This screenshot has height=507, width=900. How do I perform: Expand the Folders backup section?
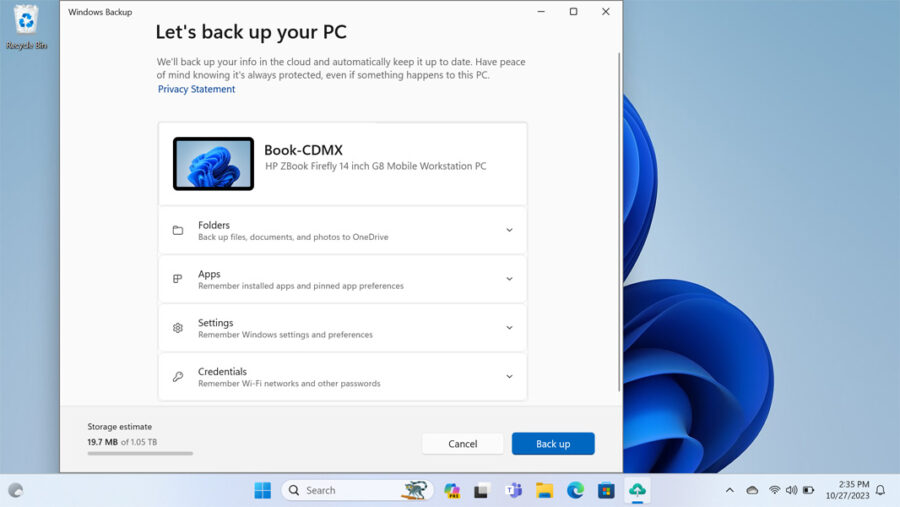pyautogui.click(x=509, y=230)
